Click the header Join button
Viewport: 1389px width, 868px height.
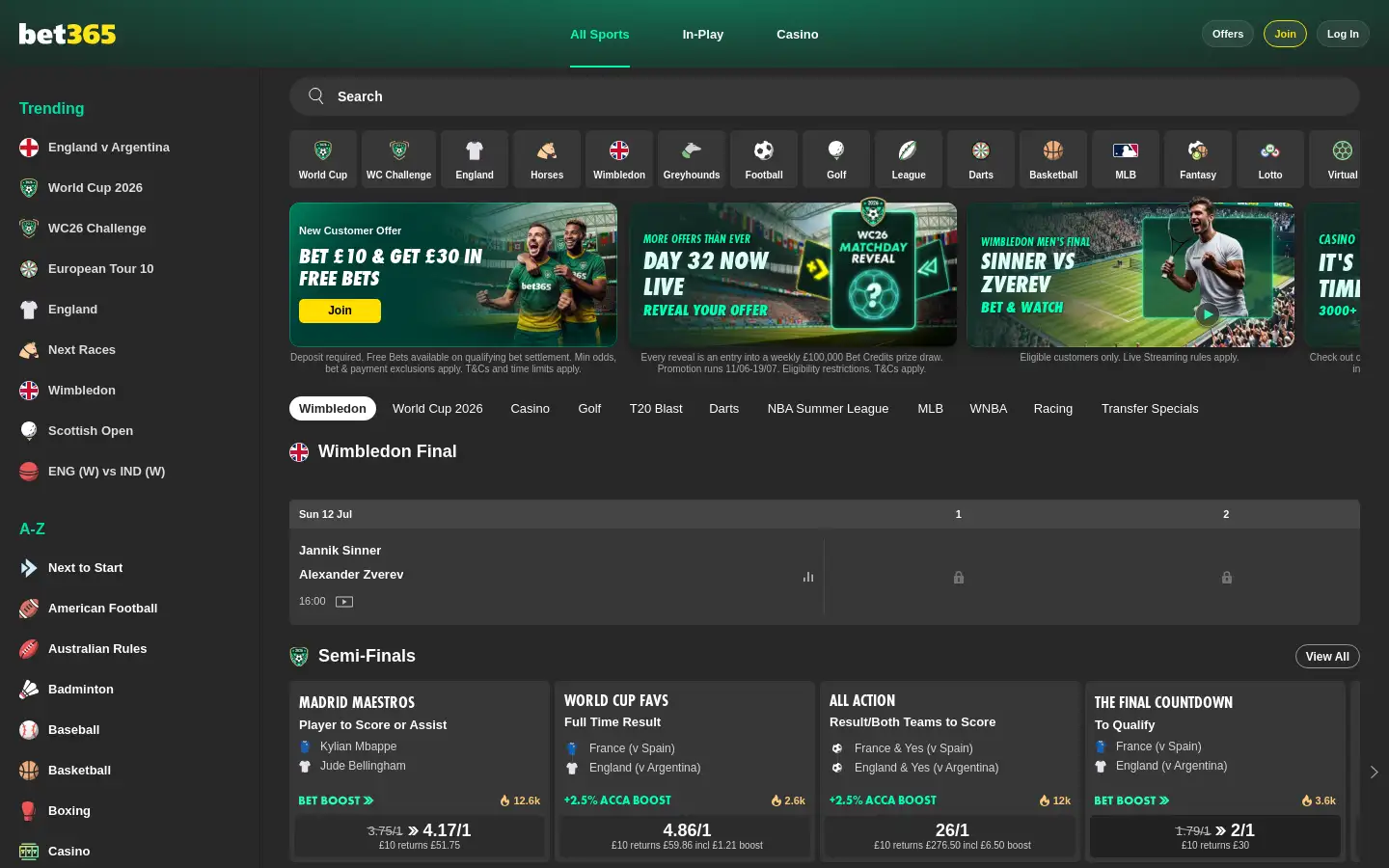point(1285,34)
